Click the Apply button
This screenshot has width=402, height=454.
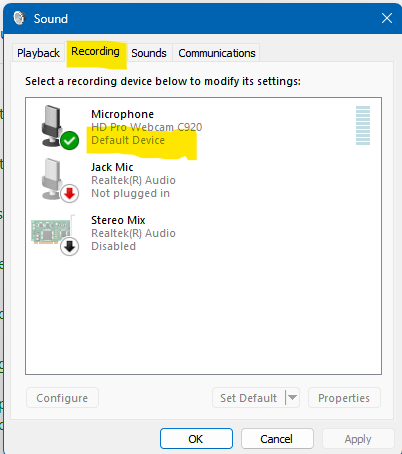[x=358, y=439]
